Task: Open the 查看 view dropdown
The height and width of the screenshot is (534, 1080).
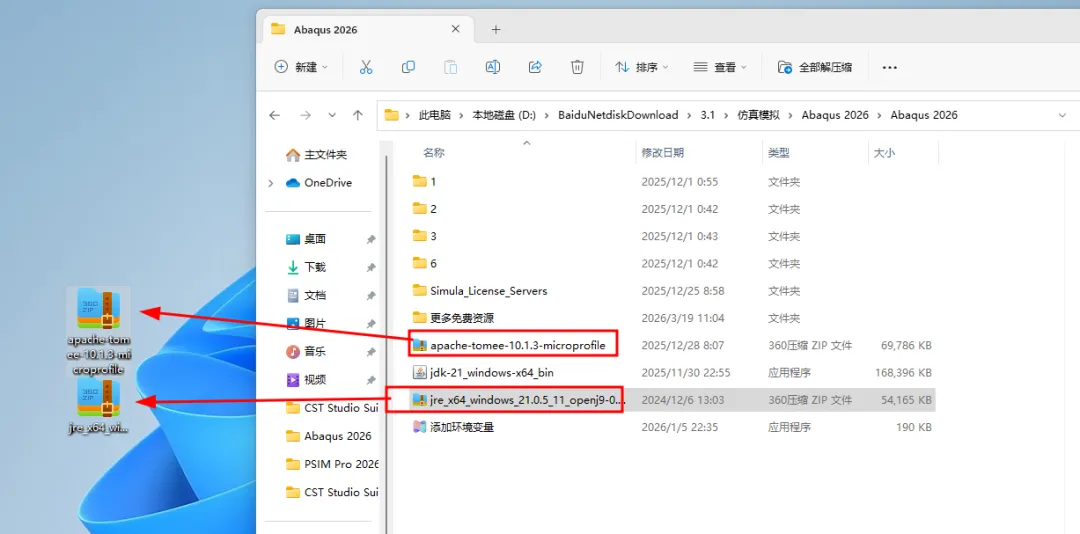Action: [x=720, y=67]
